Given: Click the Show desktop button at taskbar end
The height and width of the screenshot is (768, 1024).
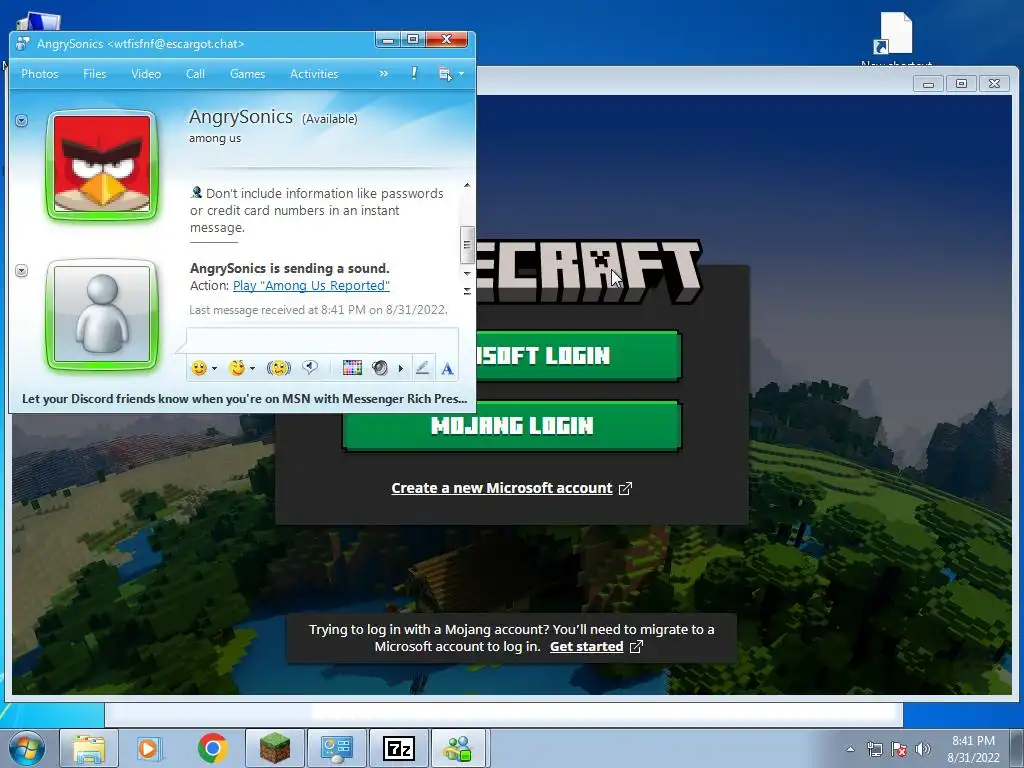Looking at the screenshot, I should pos(1017,748).
